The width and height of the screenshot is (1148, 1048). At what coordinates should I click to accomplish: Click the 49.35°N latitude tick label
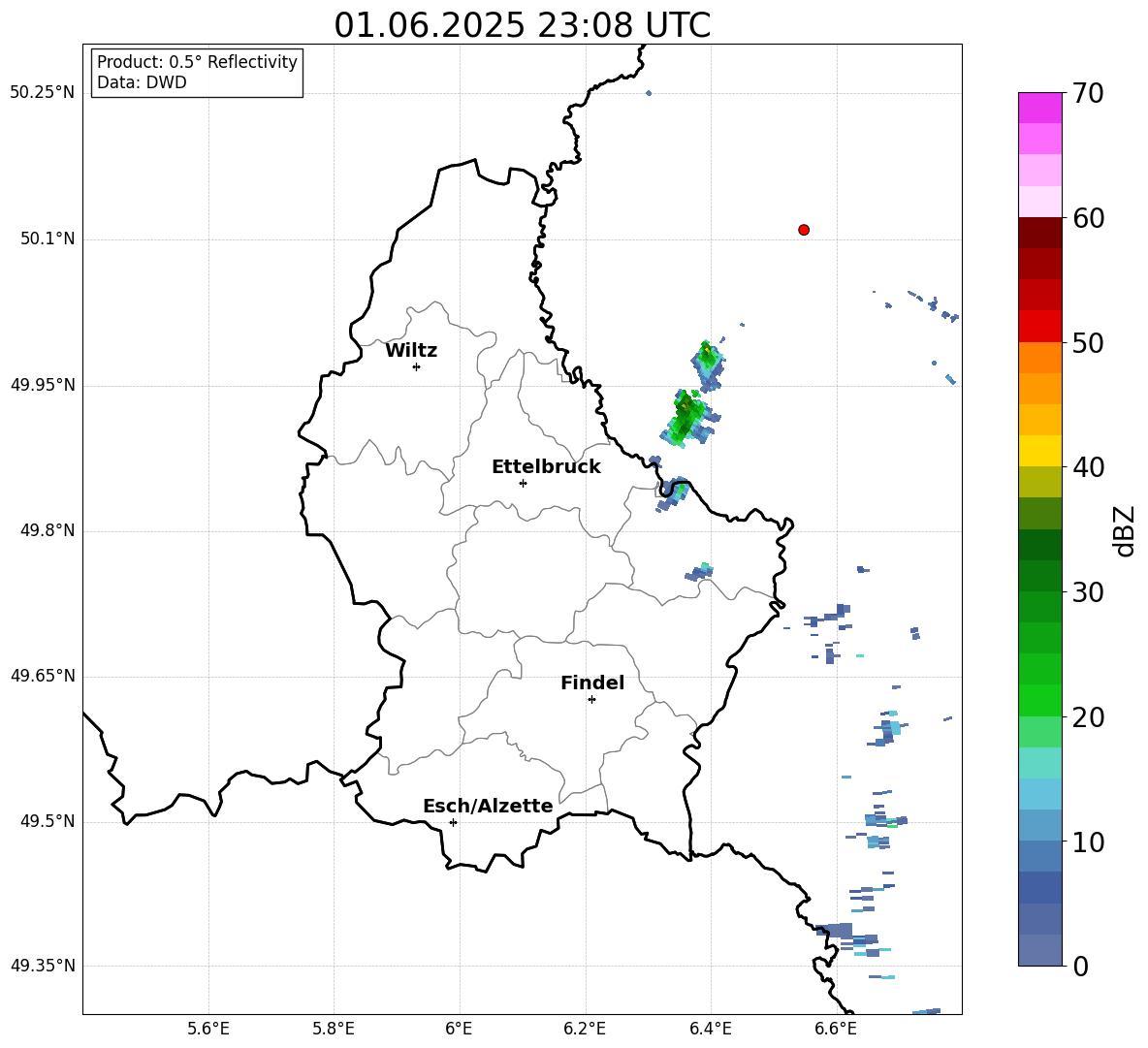point(43,966)
